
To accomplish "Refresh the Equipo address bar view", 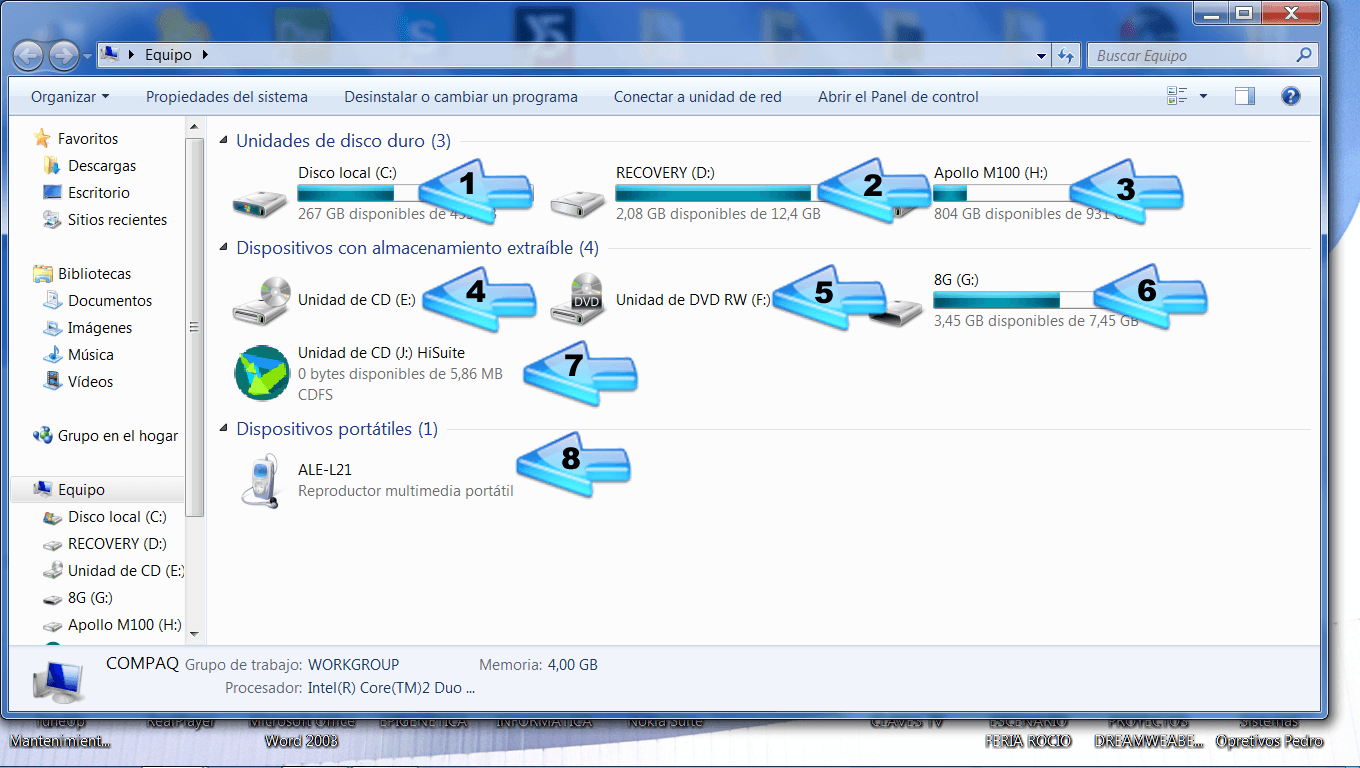I will [x=1066, y=55].
